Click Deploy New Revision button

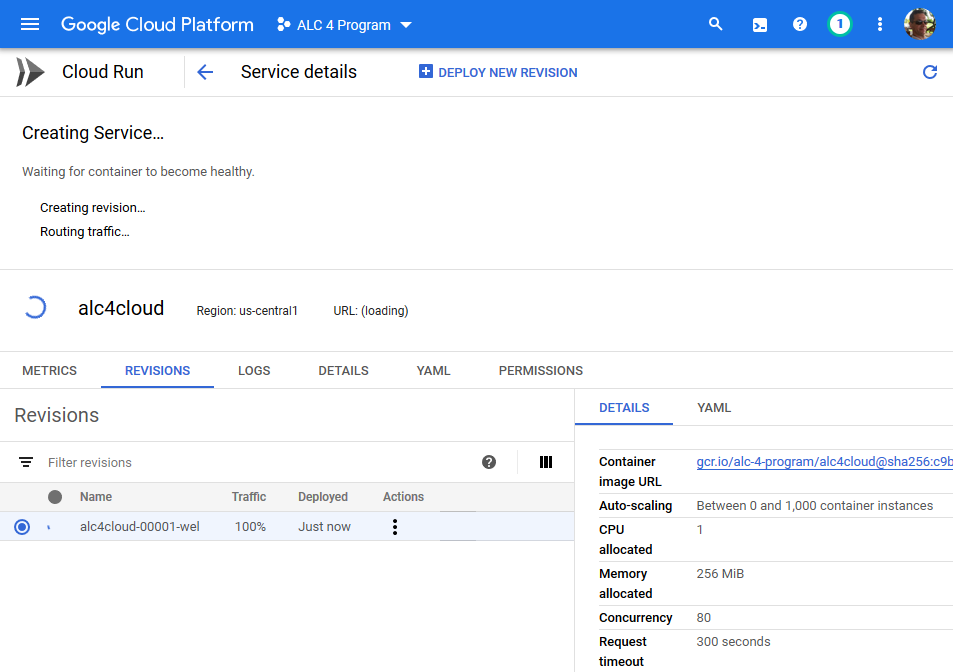[x=498, y=72]
